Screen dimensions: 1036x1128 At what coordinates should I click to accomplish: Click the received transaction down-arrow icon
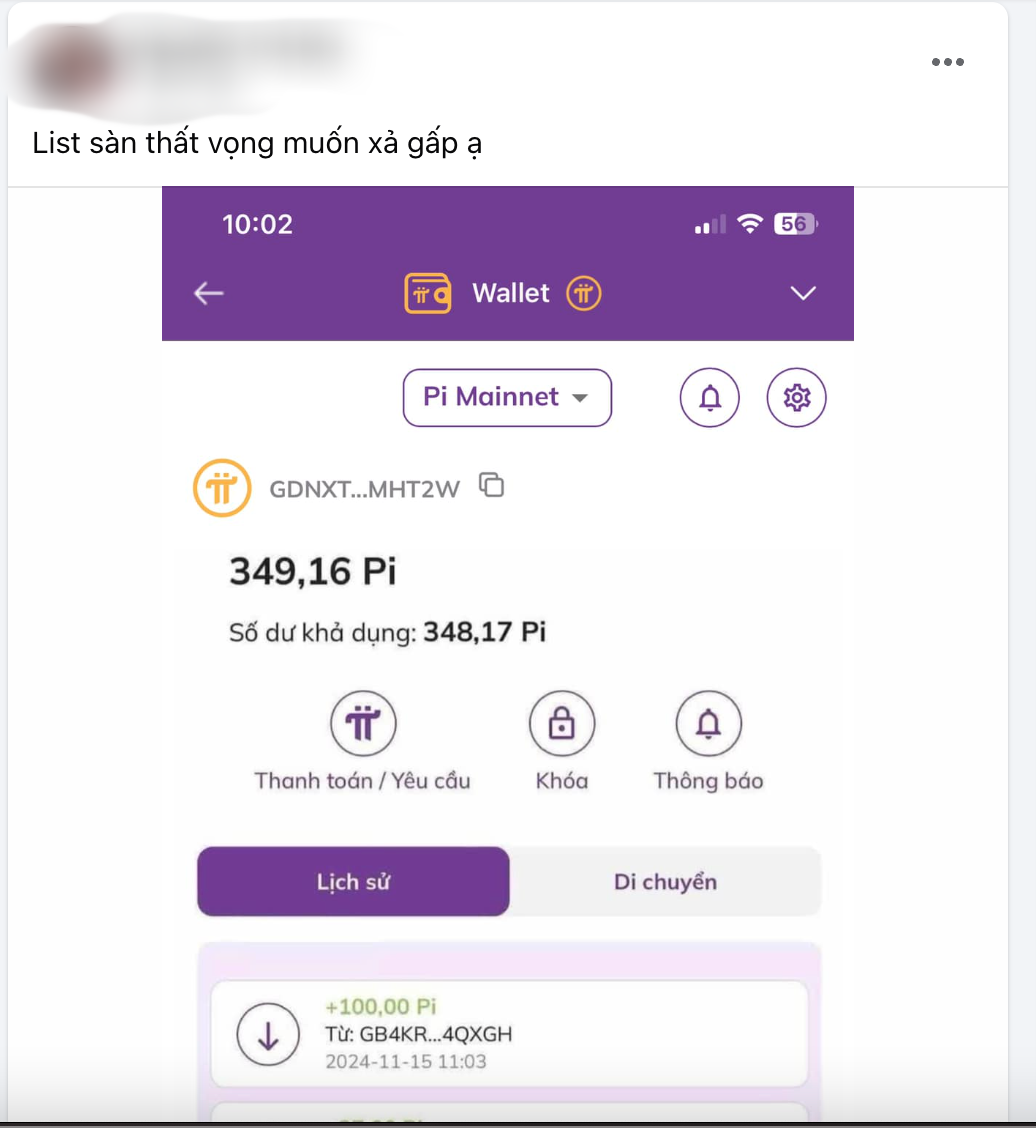tap(268, 1034)
